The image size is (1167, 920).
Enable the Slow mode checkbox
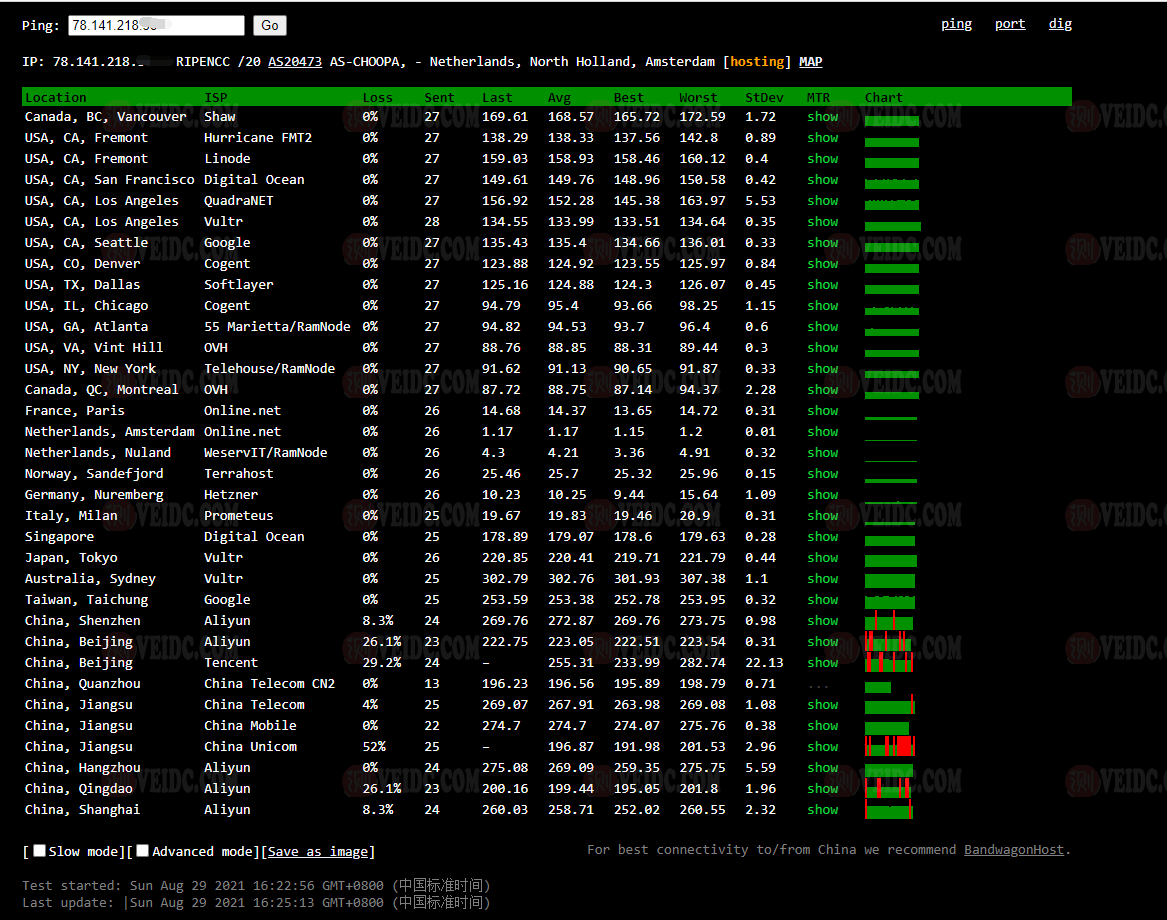[x=40, y=851]
